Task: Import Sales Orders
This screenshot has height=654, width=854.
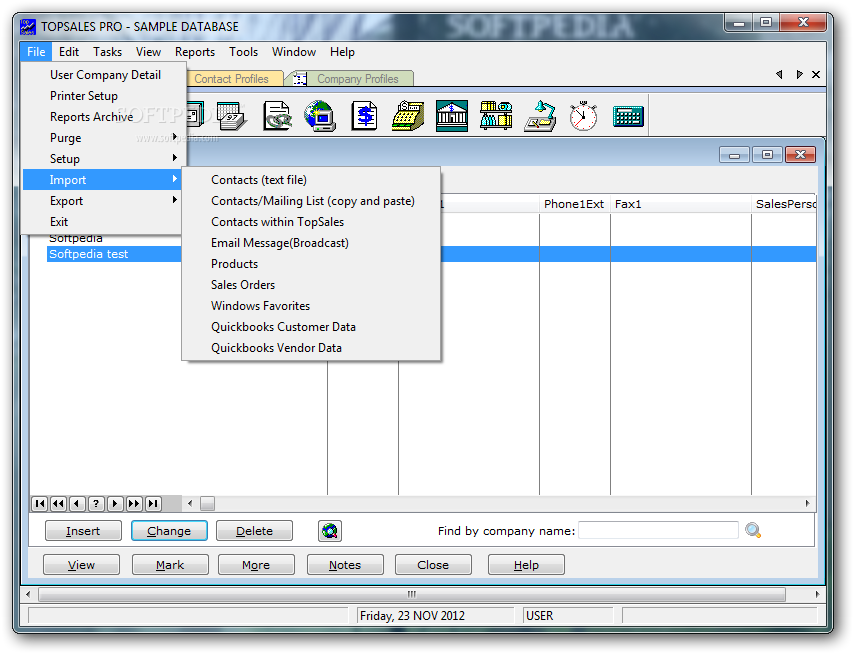Action: [x=311, y=285]
